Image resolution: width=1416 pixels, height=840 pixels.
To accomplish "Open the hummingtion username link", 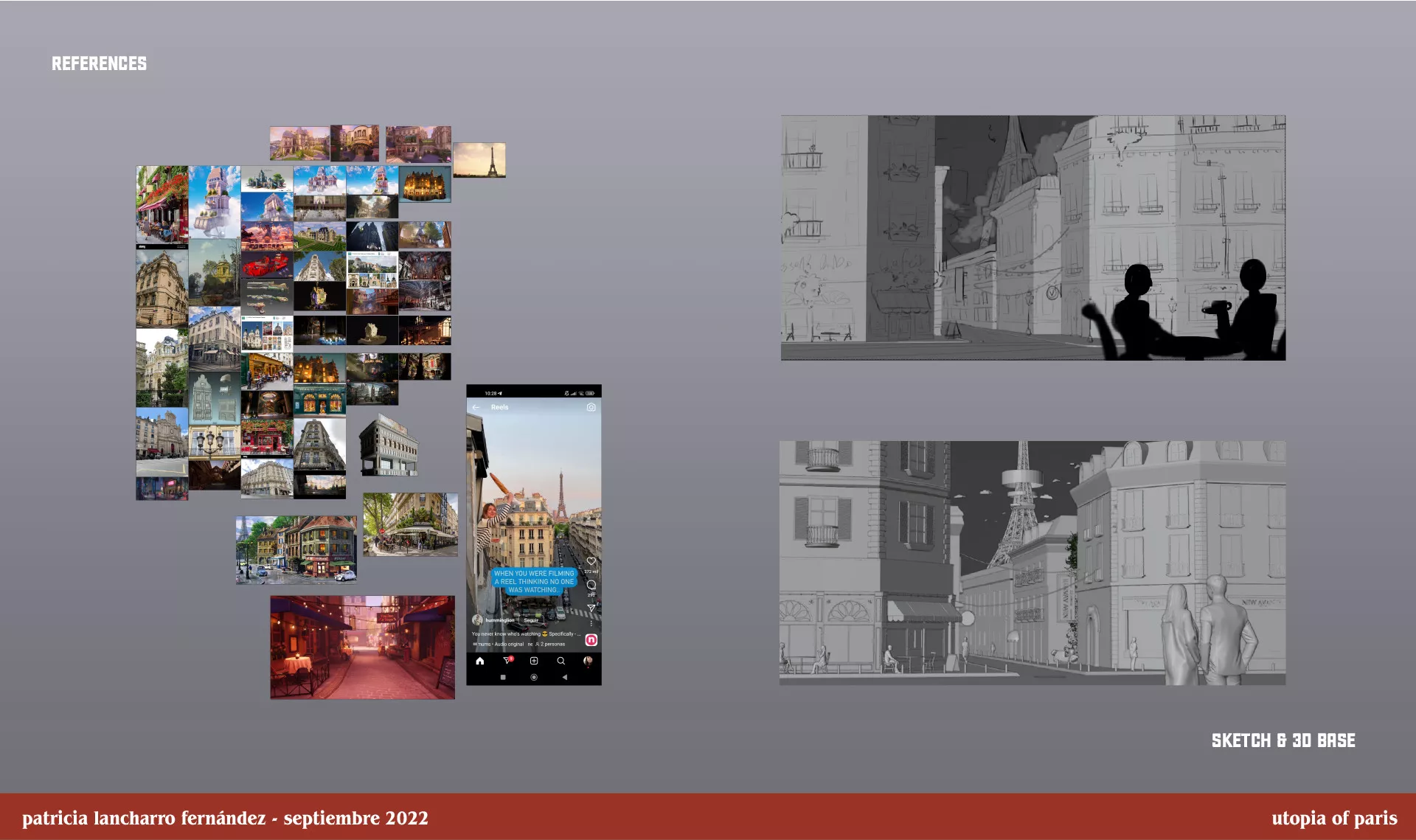I will click(499, 620).
